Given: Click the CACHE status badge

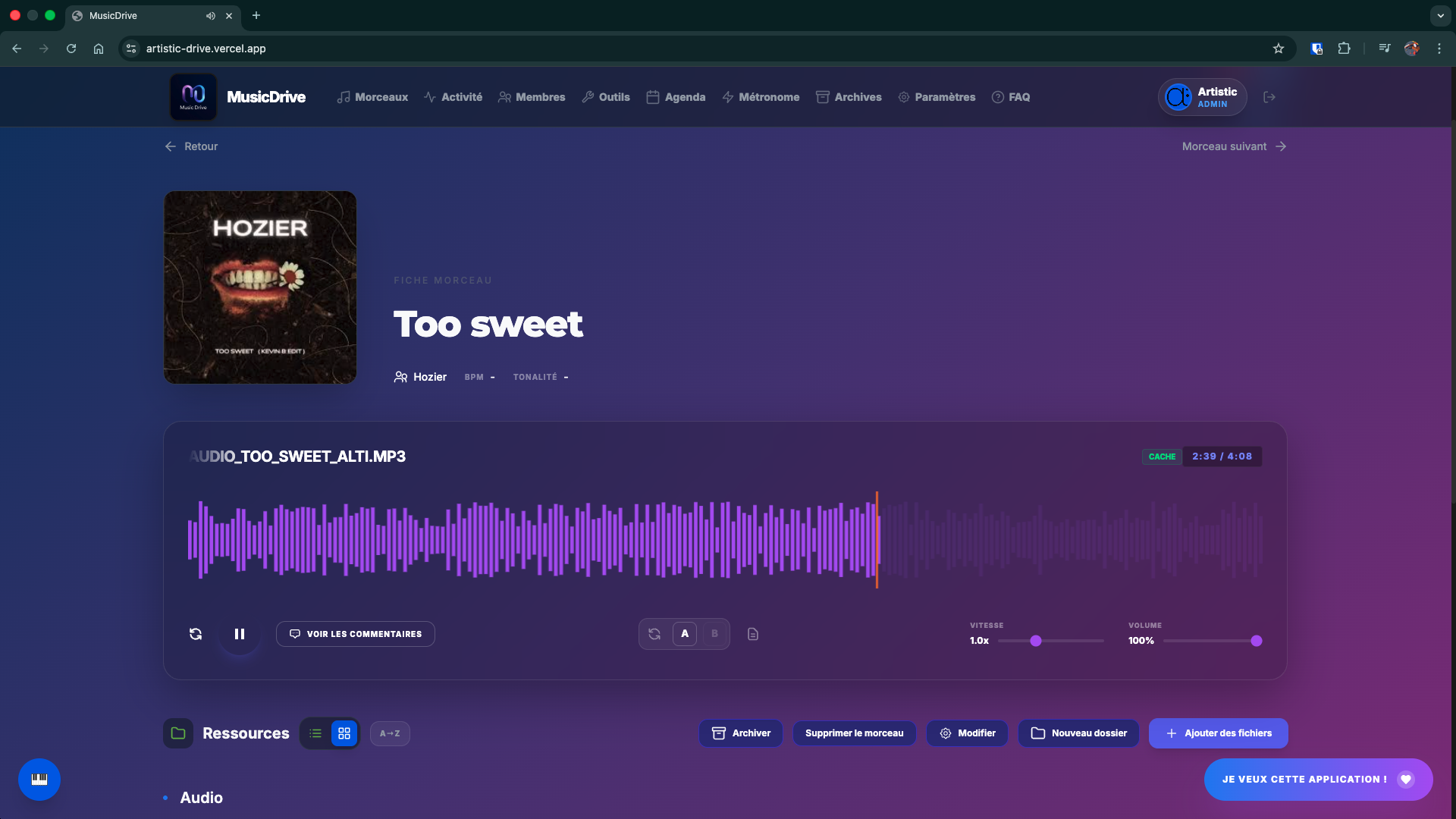Looking at the screenshot, I should (1162, 457).
